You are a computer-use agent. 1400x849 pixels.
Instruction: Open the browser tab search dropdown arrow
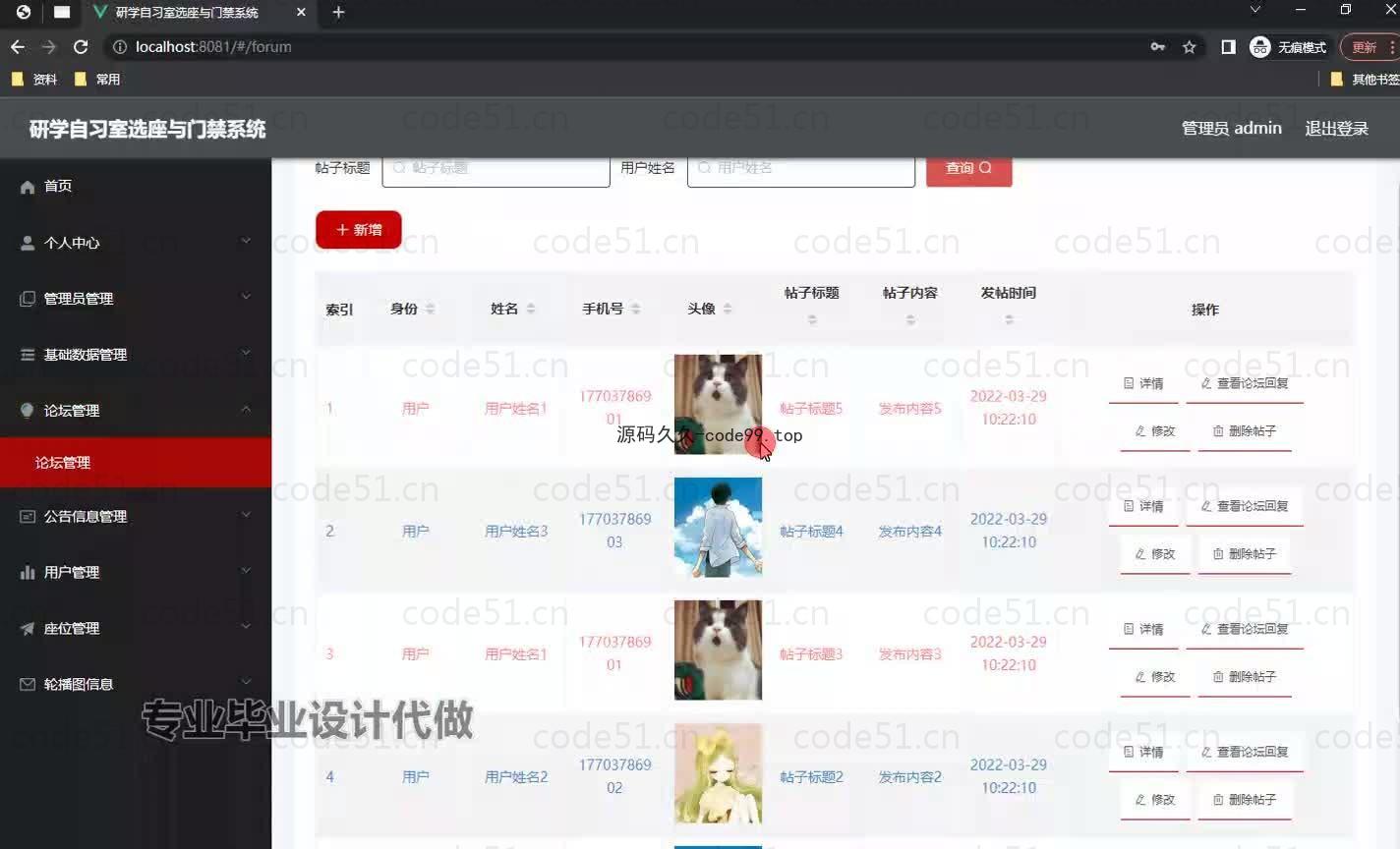[1254, 10]
